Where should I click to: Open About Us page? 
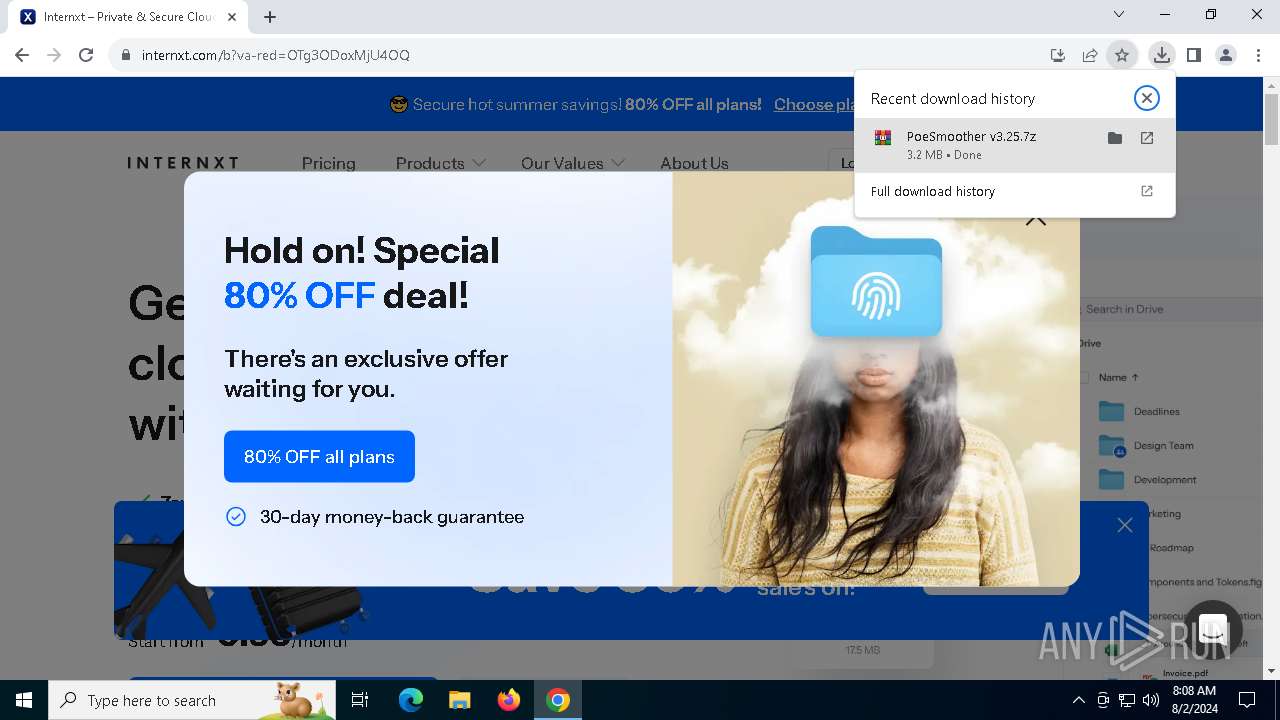pos(694,163)
